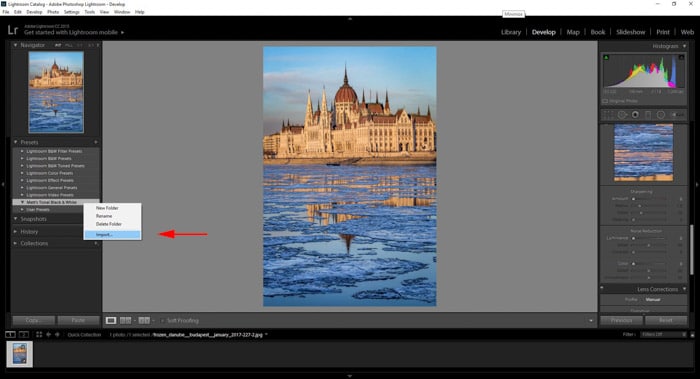700x379 pixels.
Task: Expand the Collections panel
Action: (x=15, y=243)
